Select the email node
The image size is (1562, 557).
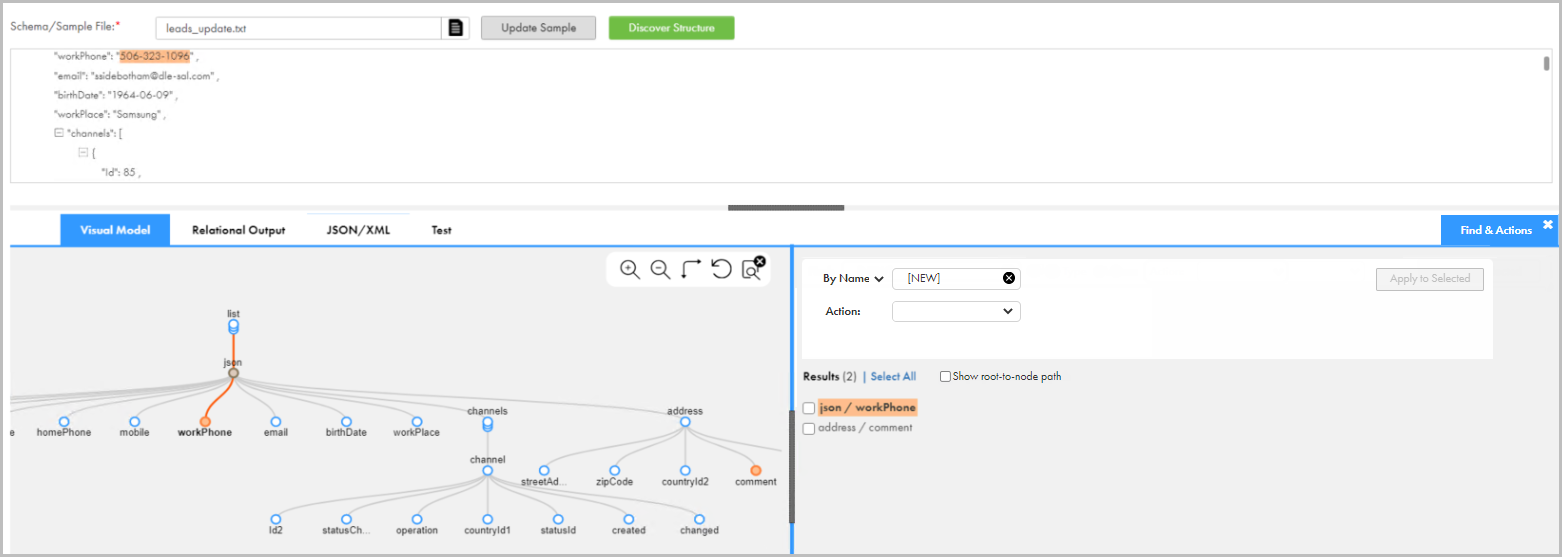tap(276, 422)
